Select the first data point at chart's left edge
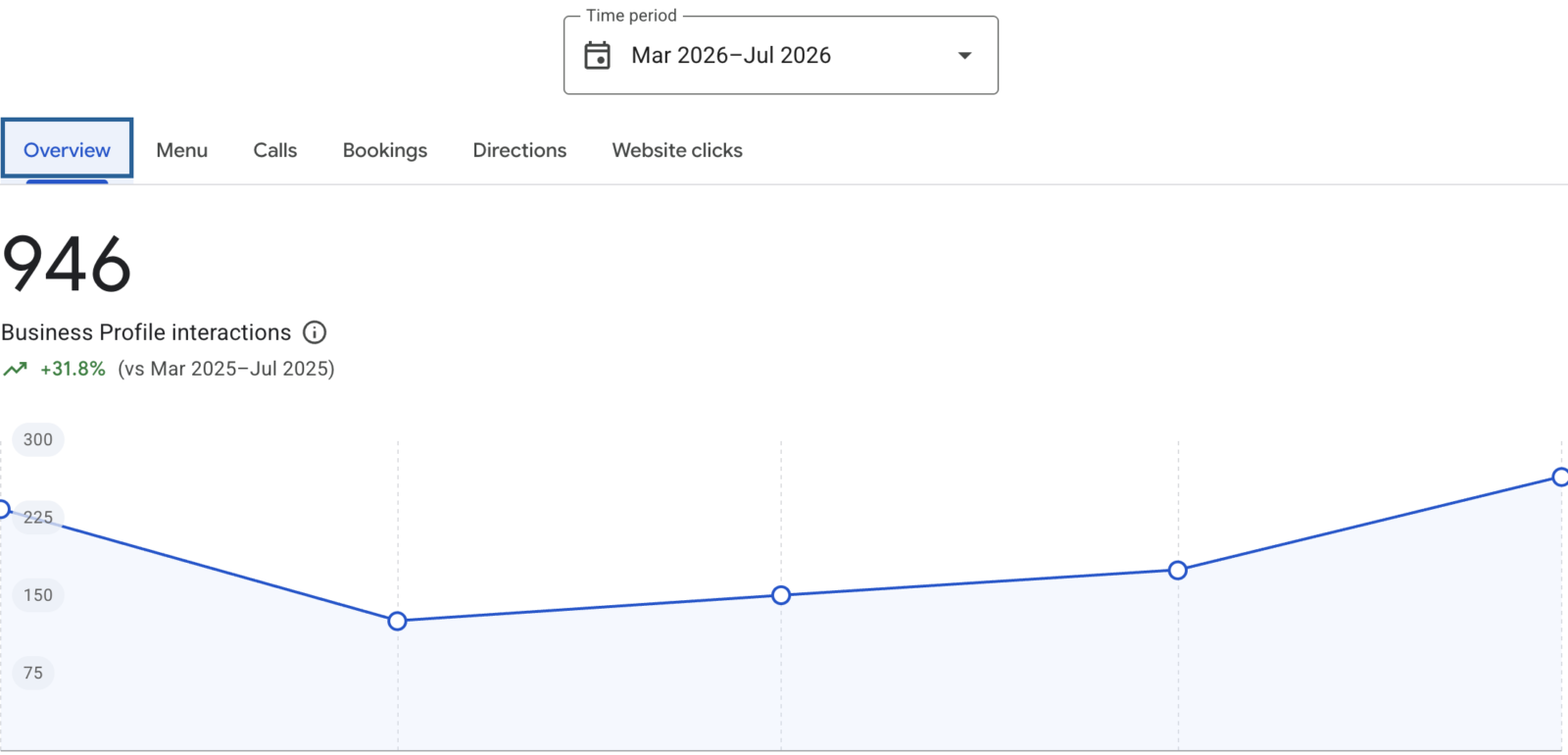Image resolution: width=1568 pixels, height=755 pixels. tap(3, 509)
